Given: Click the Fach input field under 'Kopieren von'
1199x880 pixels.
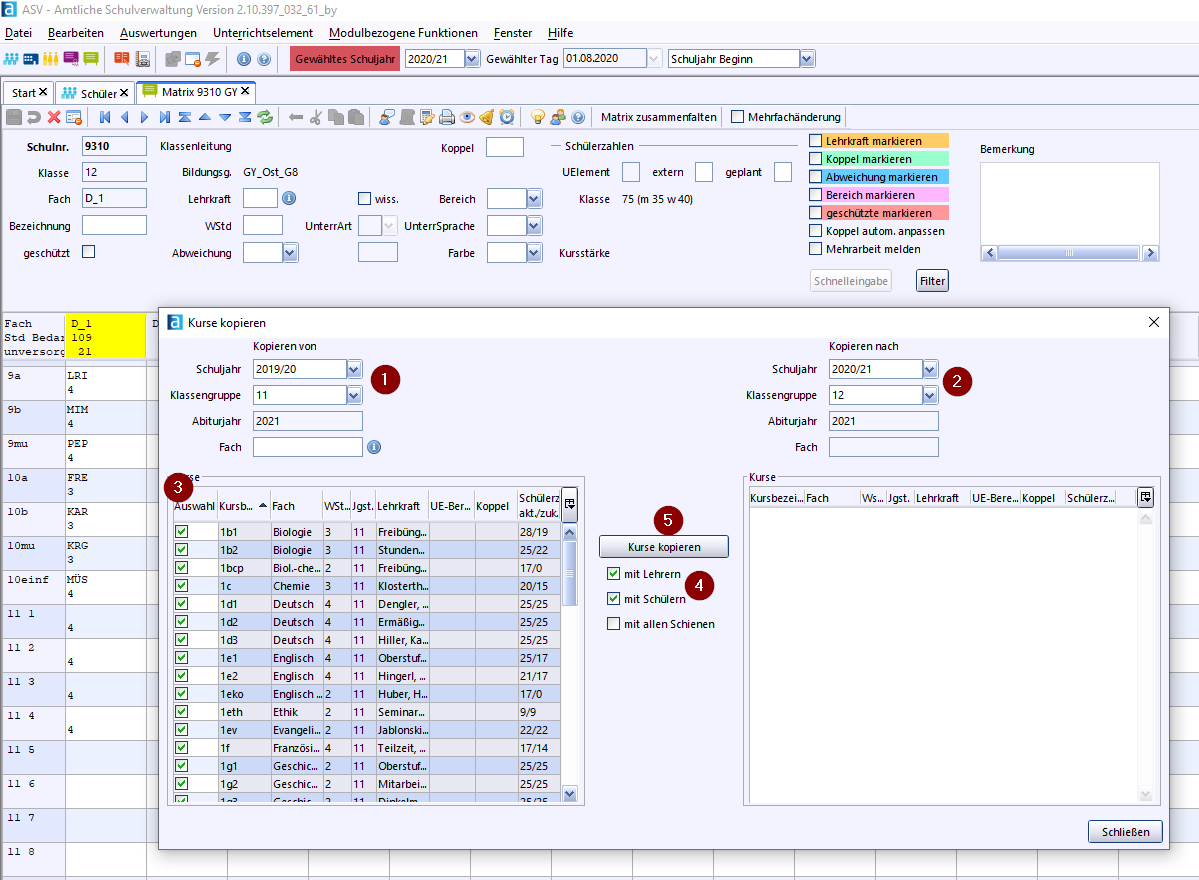Looking at the screenshot, I should tap(307, 447).
